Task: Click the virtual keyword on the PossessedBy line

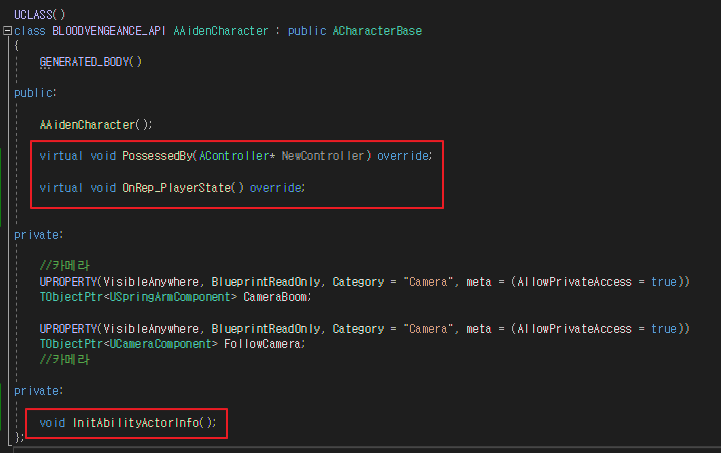Action: (61, 156)
